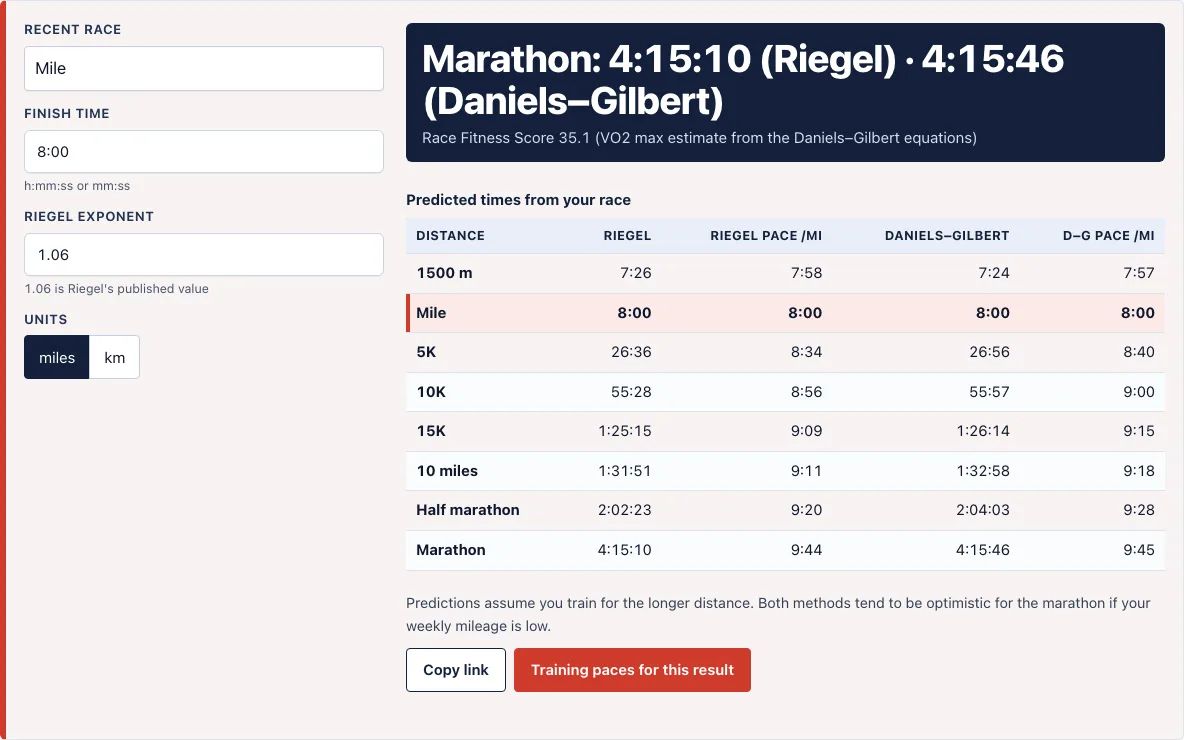Click Daniels–Gilbert 10K time 55:57

[989, 392]
